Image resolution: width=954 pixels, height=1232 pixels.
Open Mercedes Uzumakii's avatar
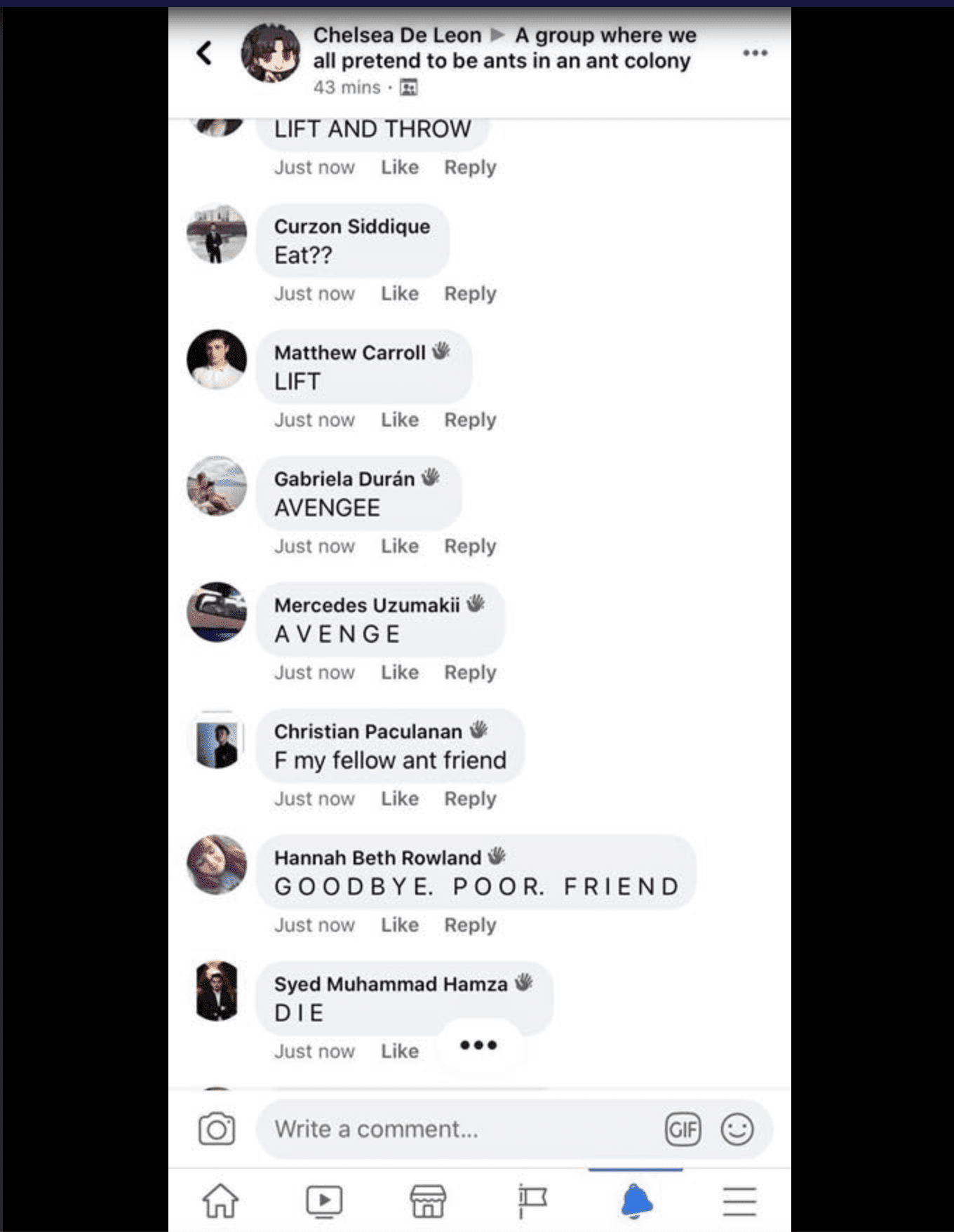tap(217, 612)
